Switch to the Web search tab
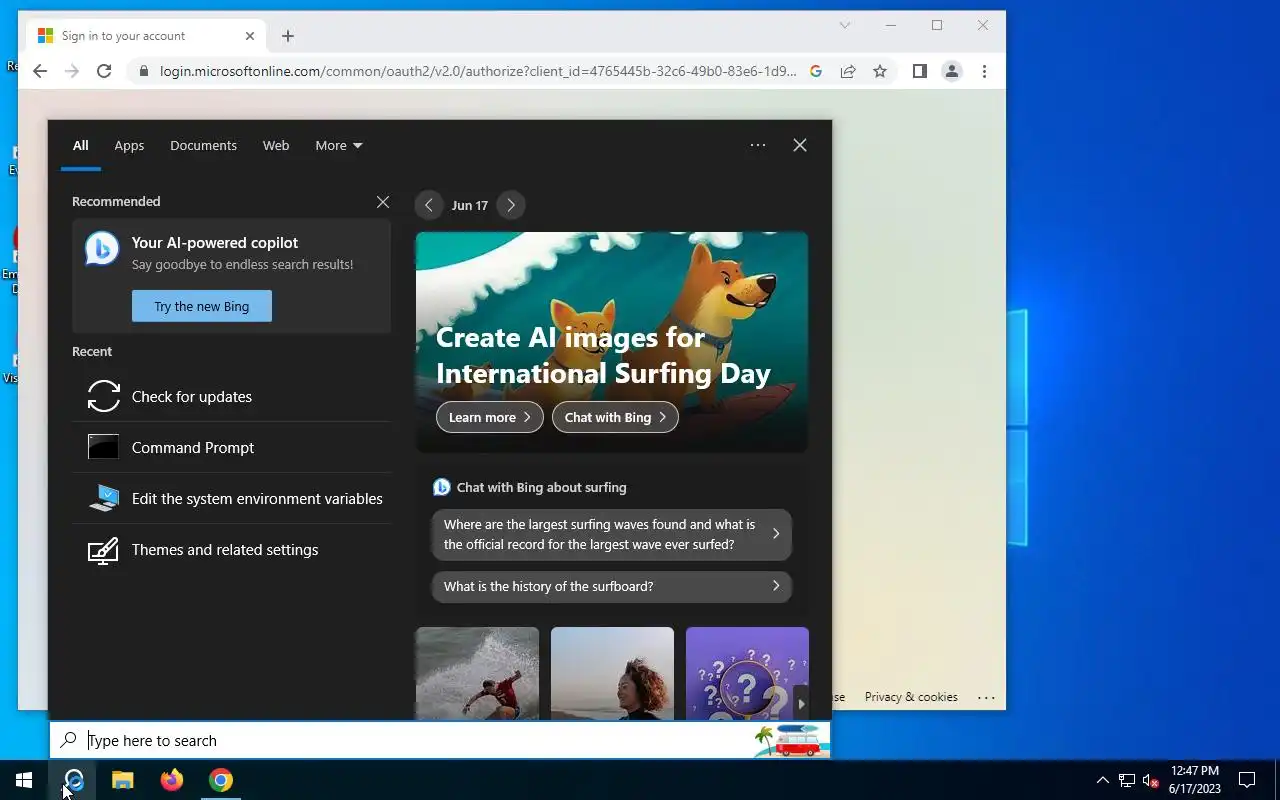This screenshot has width=1280, height=800. 276,145
